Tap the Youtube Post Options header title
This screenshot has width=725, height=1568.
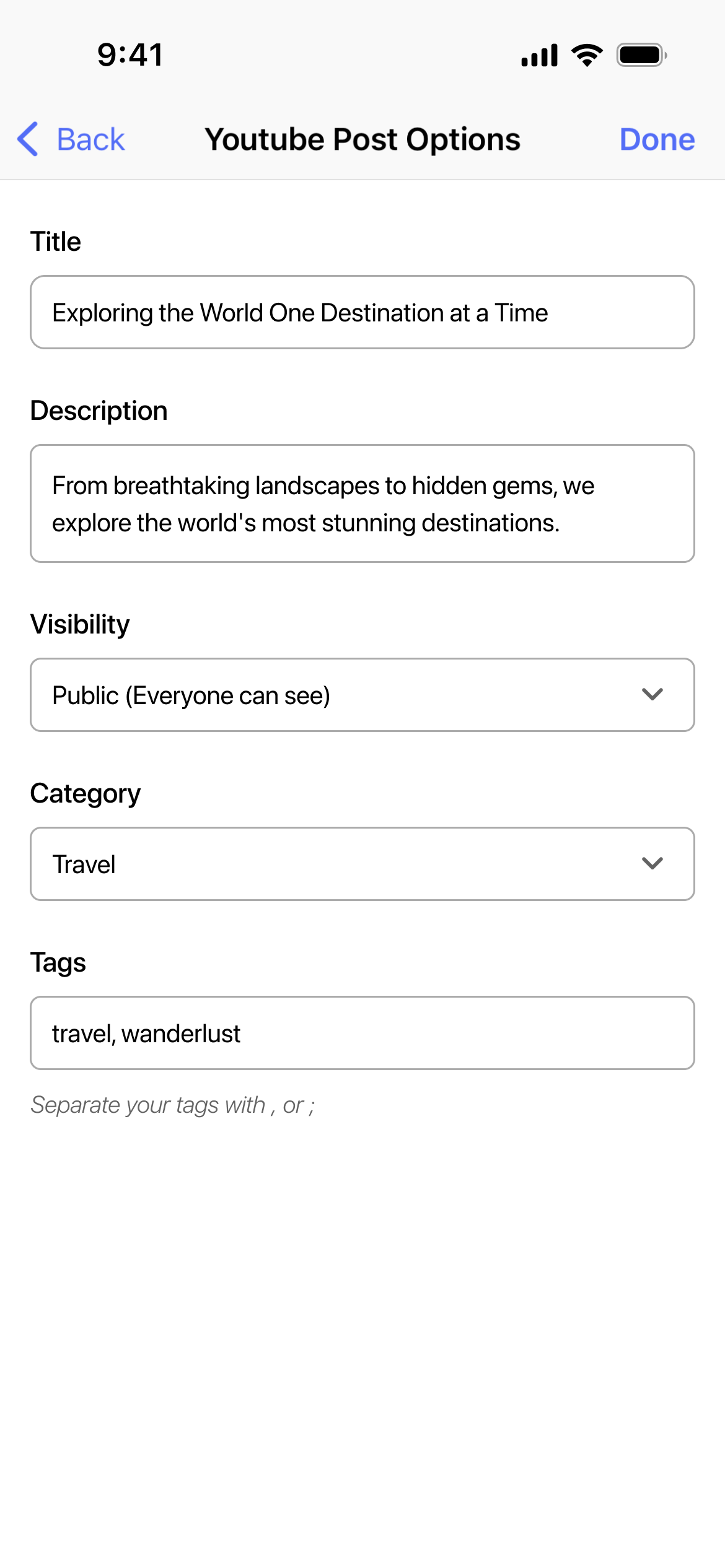point(362,139)
